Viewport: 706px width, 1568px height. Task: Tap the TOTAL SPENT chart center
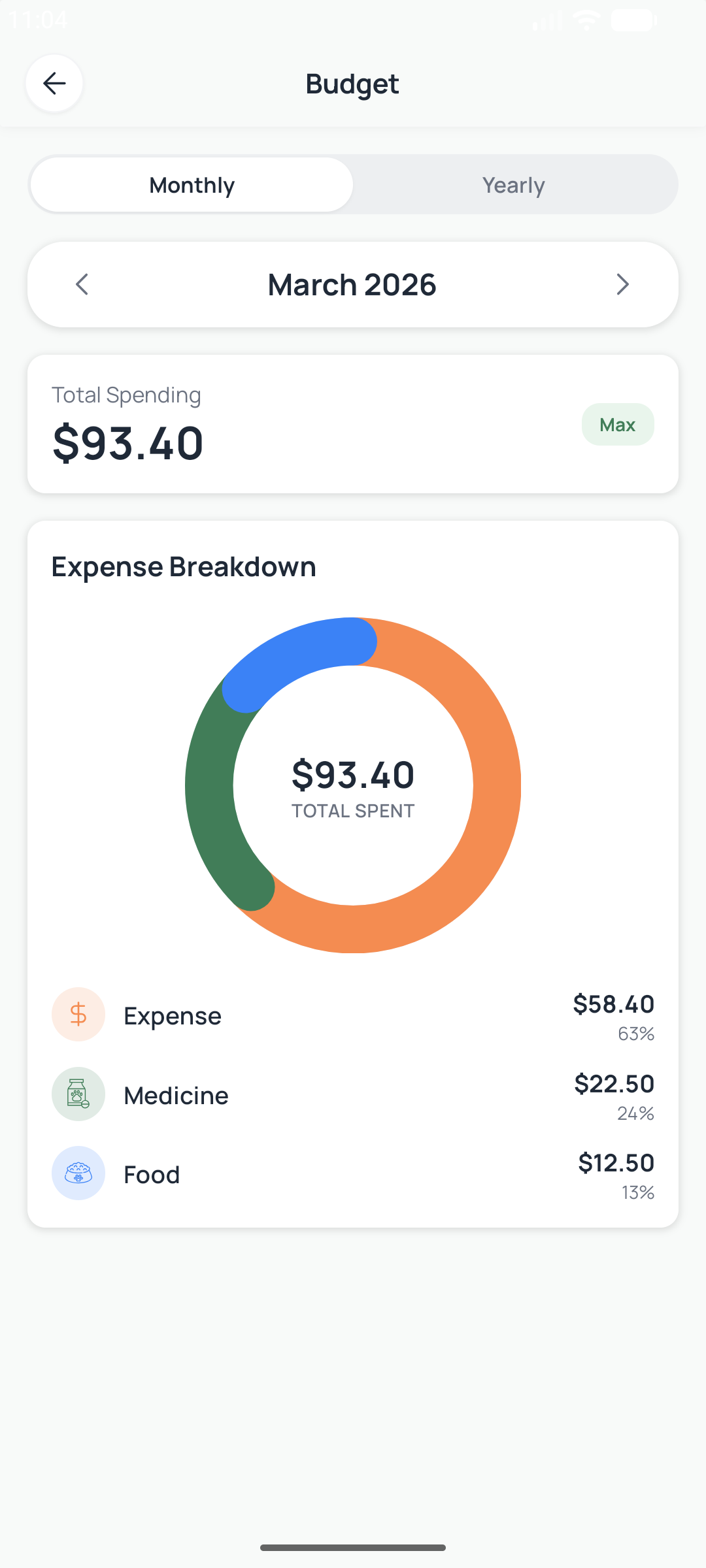click(353, 786)
